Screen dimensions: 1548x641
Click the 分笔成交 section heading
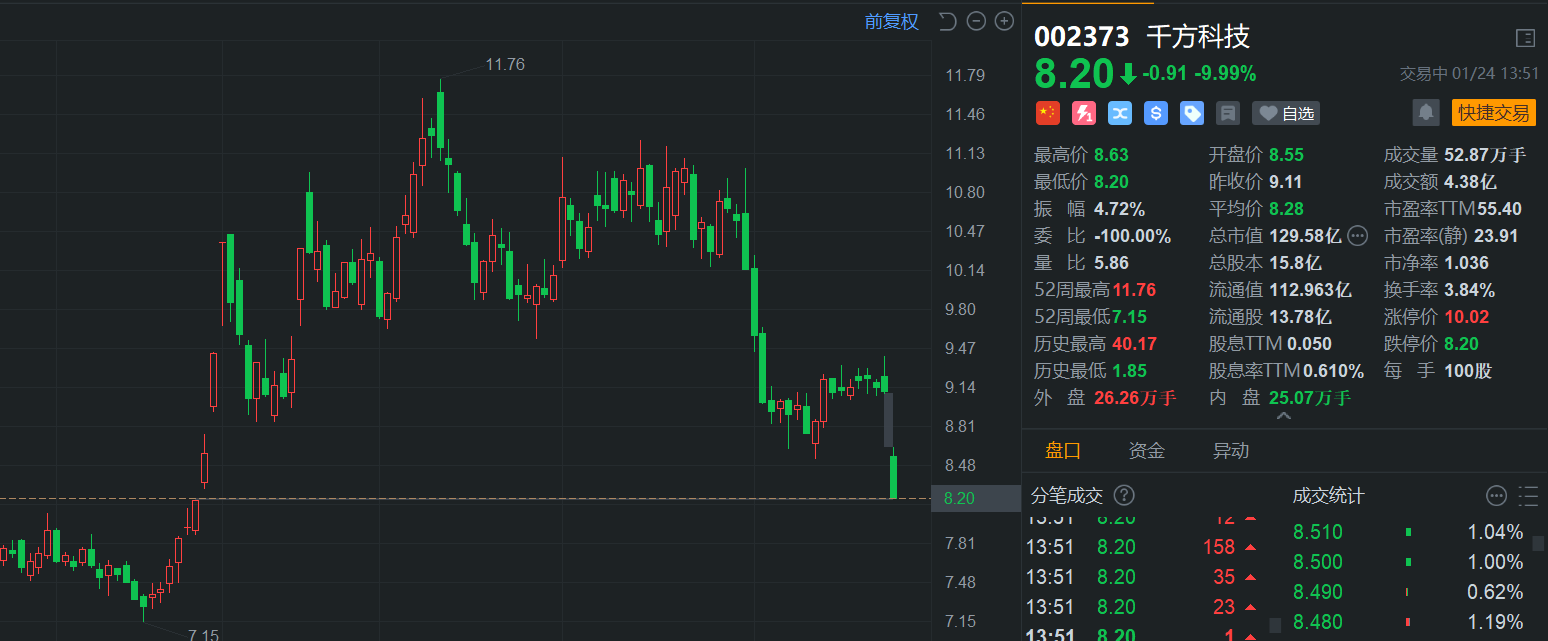1067,495
